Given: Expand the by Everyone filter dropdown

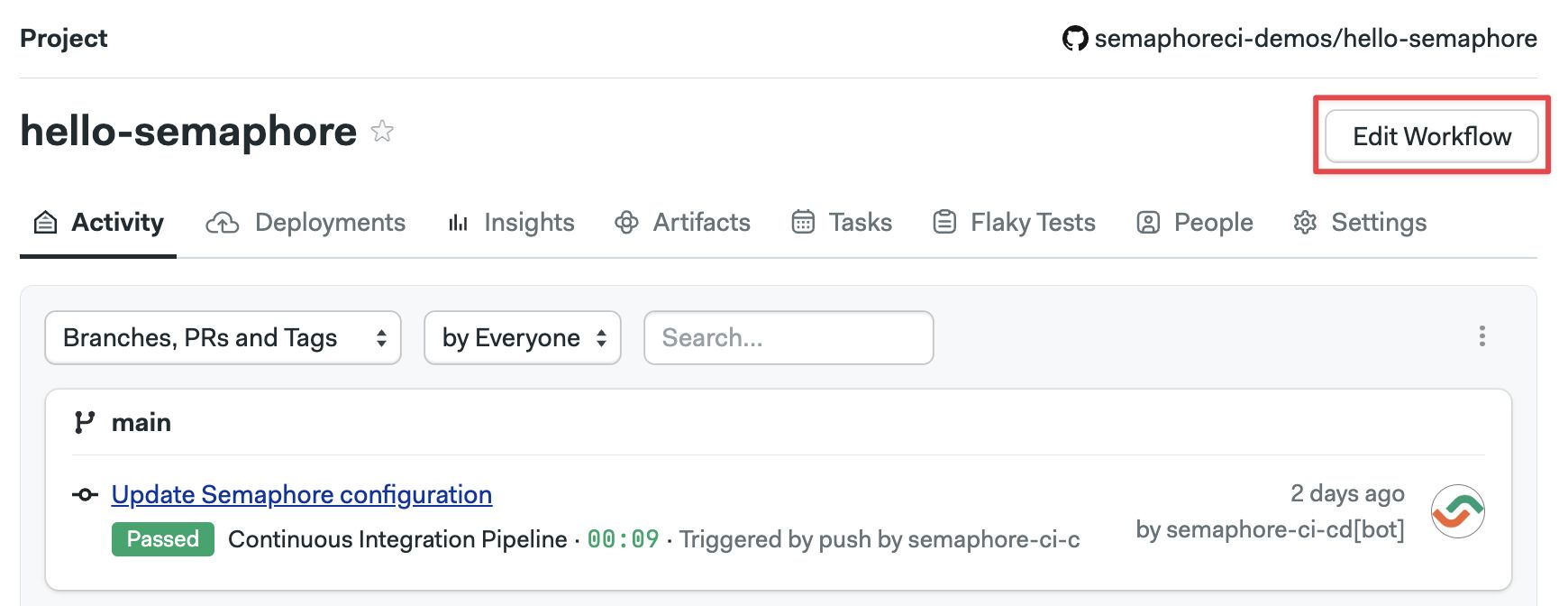Looking at the screenshot, I should 523,338.
